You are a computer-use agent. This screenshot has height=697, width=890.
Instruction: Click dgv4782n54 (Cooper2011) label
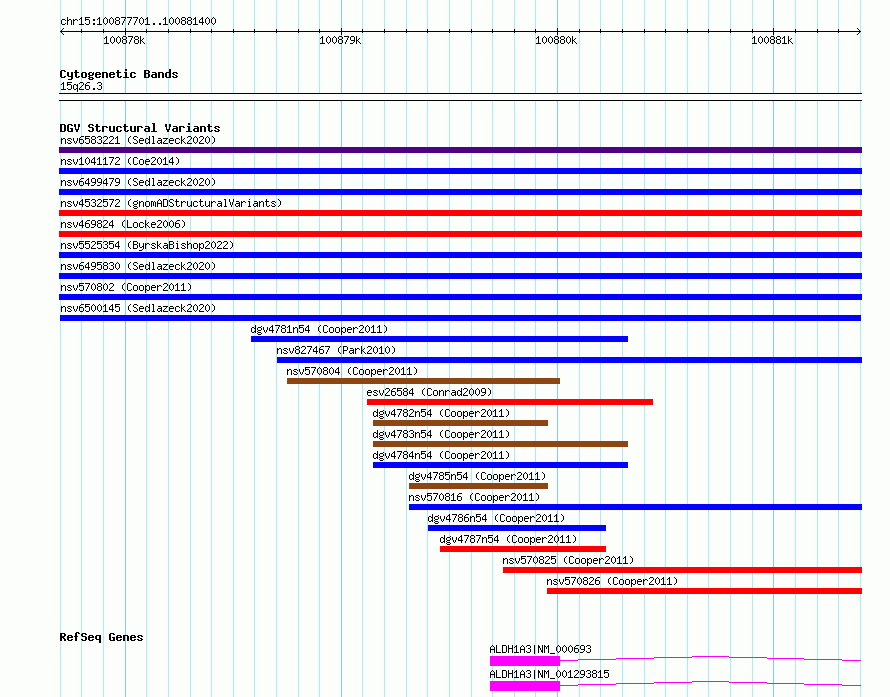coord(441,413)
